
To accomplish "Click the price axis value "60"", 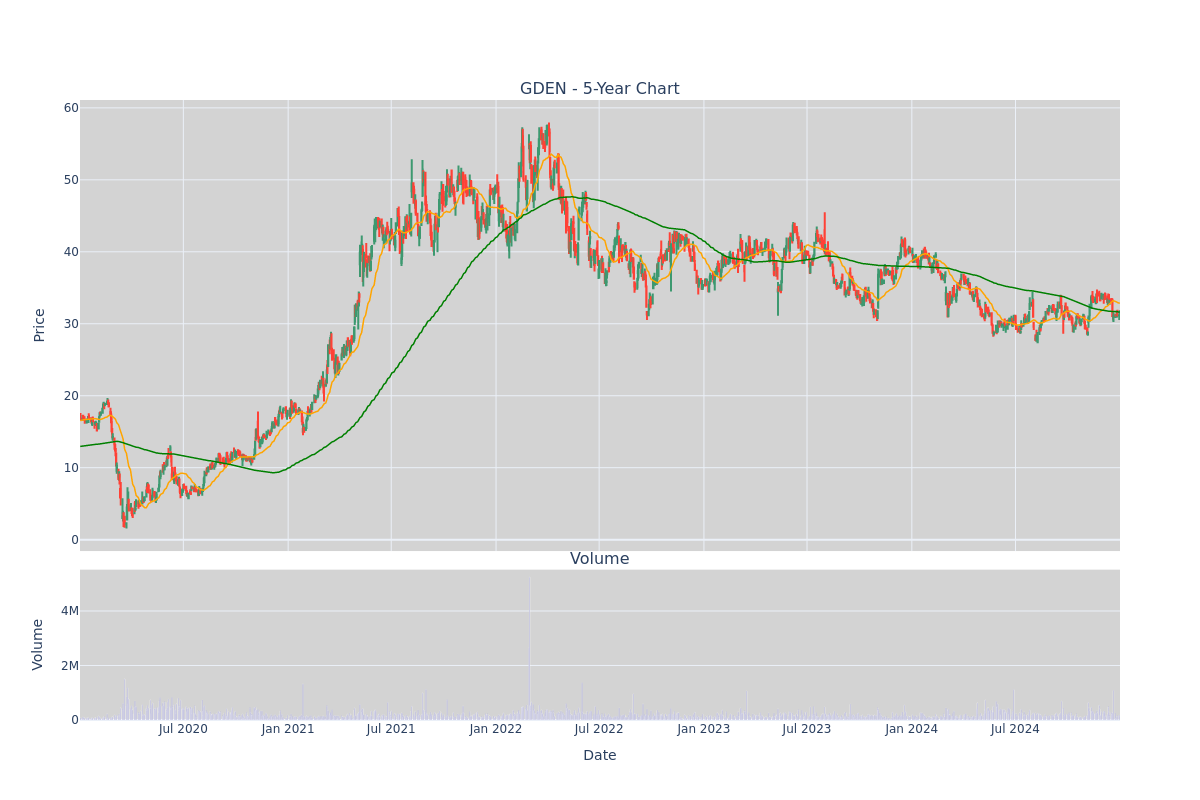I will coord(71,108).
